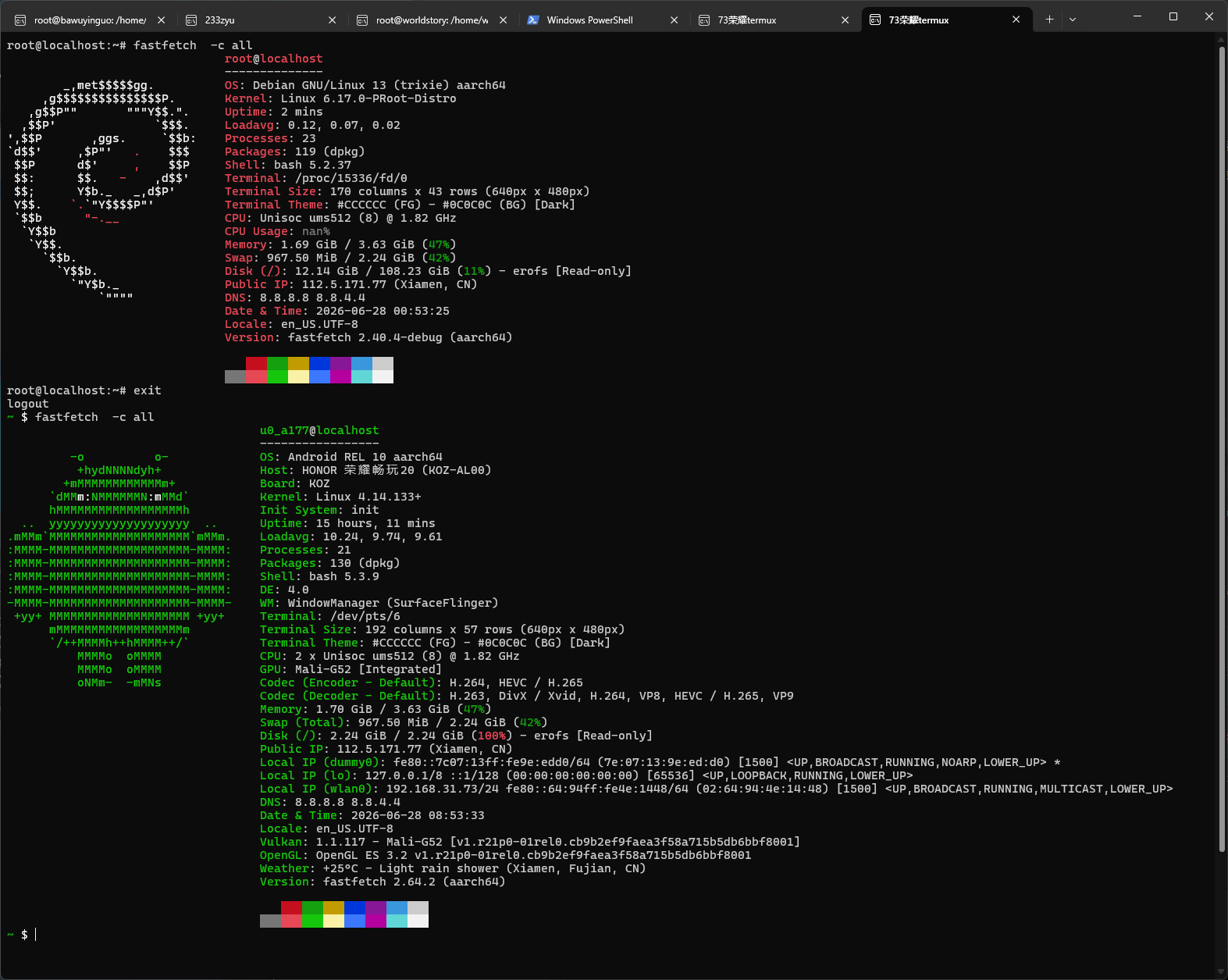Click terminal icon on active termux tab
This screenshot has height=980, width=1228.
pyautogui.click(x=875, y=20)
